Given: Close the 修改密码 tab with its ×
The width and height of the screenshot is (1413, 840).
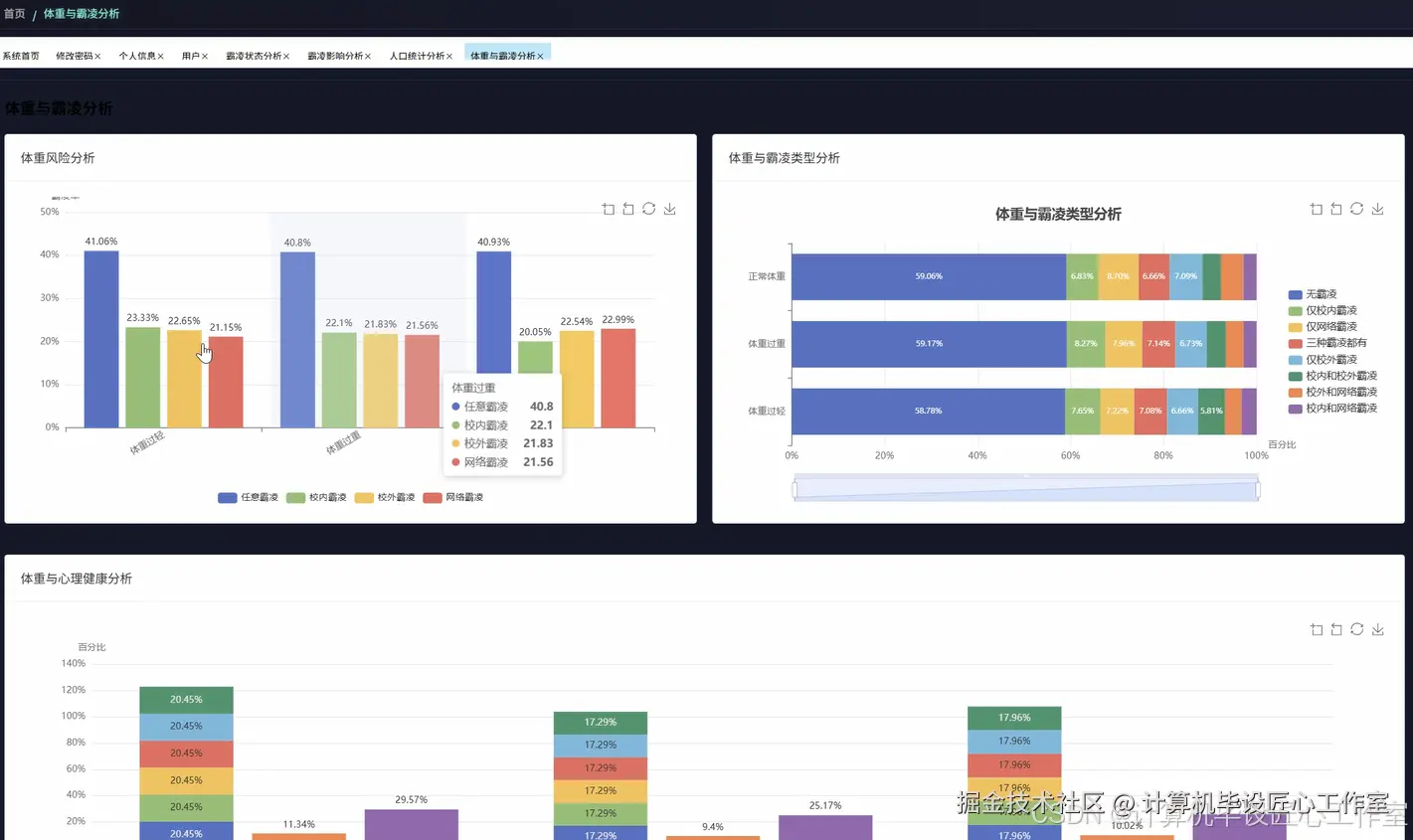Looking at the screenshot, I should click(97, 57).
